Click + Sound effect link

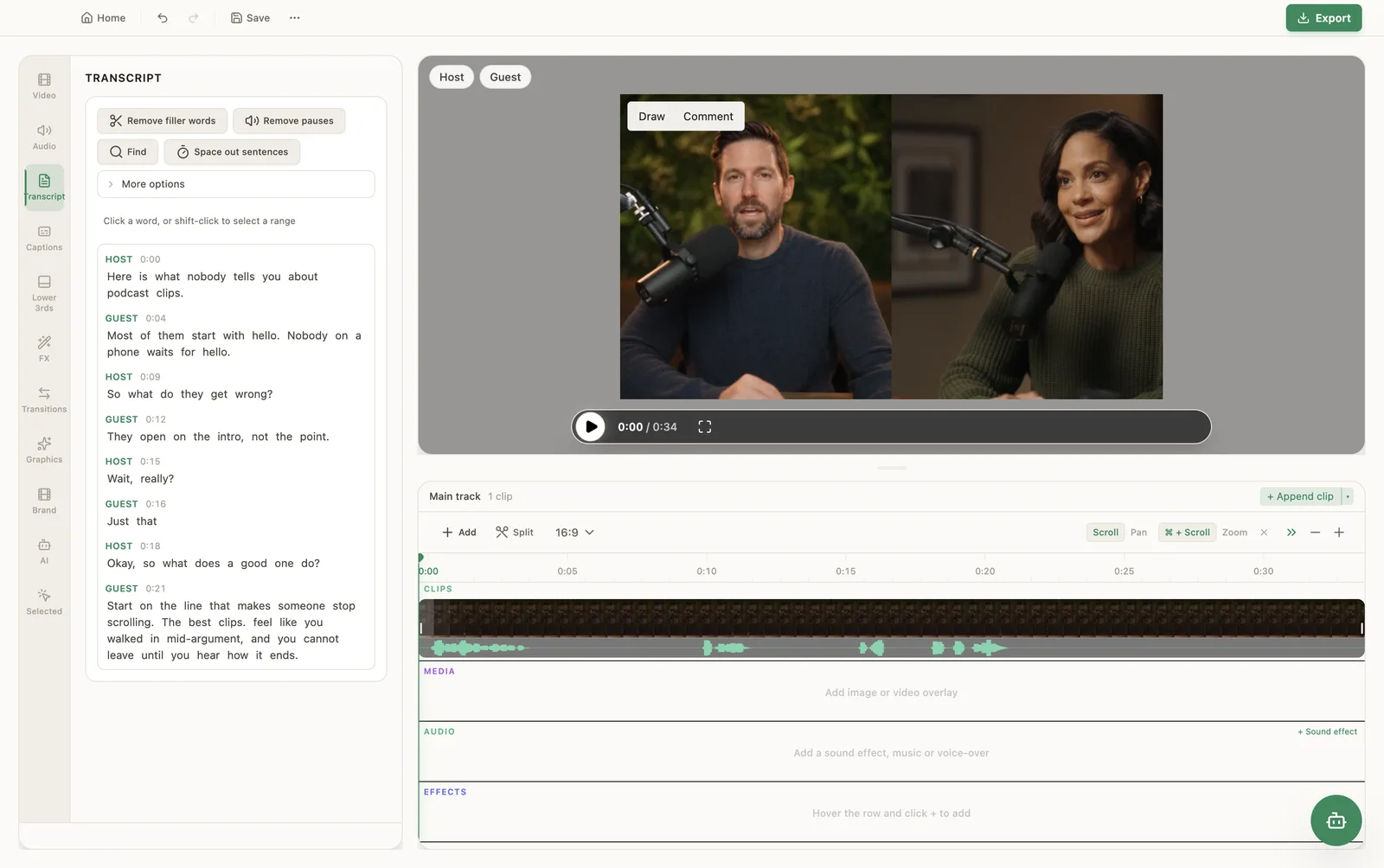(1327, 732)
